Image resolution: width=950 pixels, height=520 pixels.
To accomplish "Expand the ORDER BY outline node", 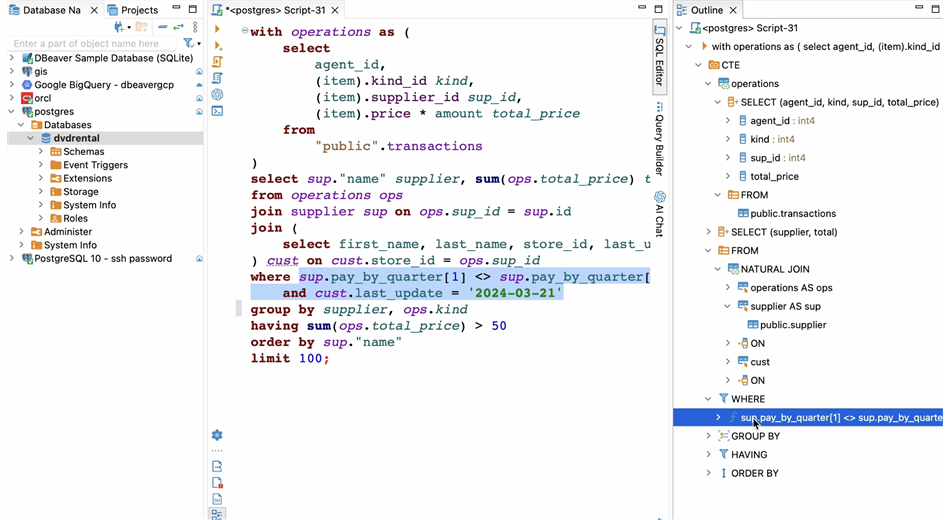I will 708,473.
